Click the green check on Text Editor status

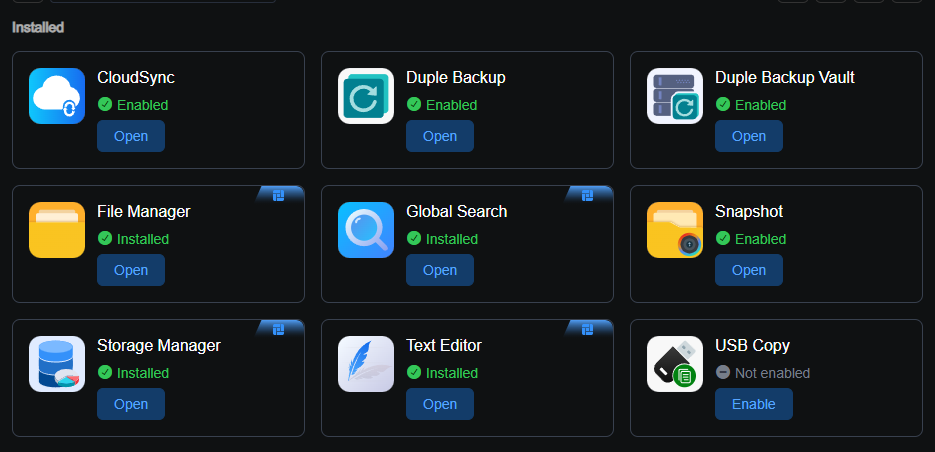pyautogui.click(x=414, y=373)
